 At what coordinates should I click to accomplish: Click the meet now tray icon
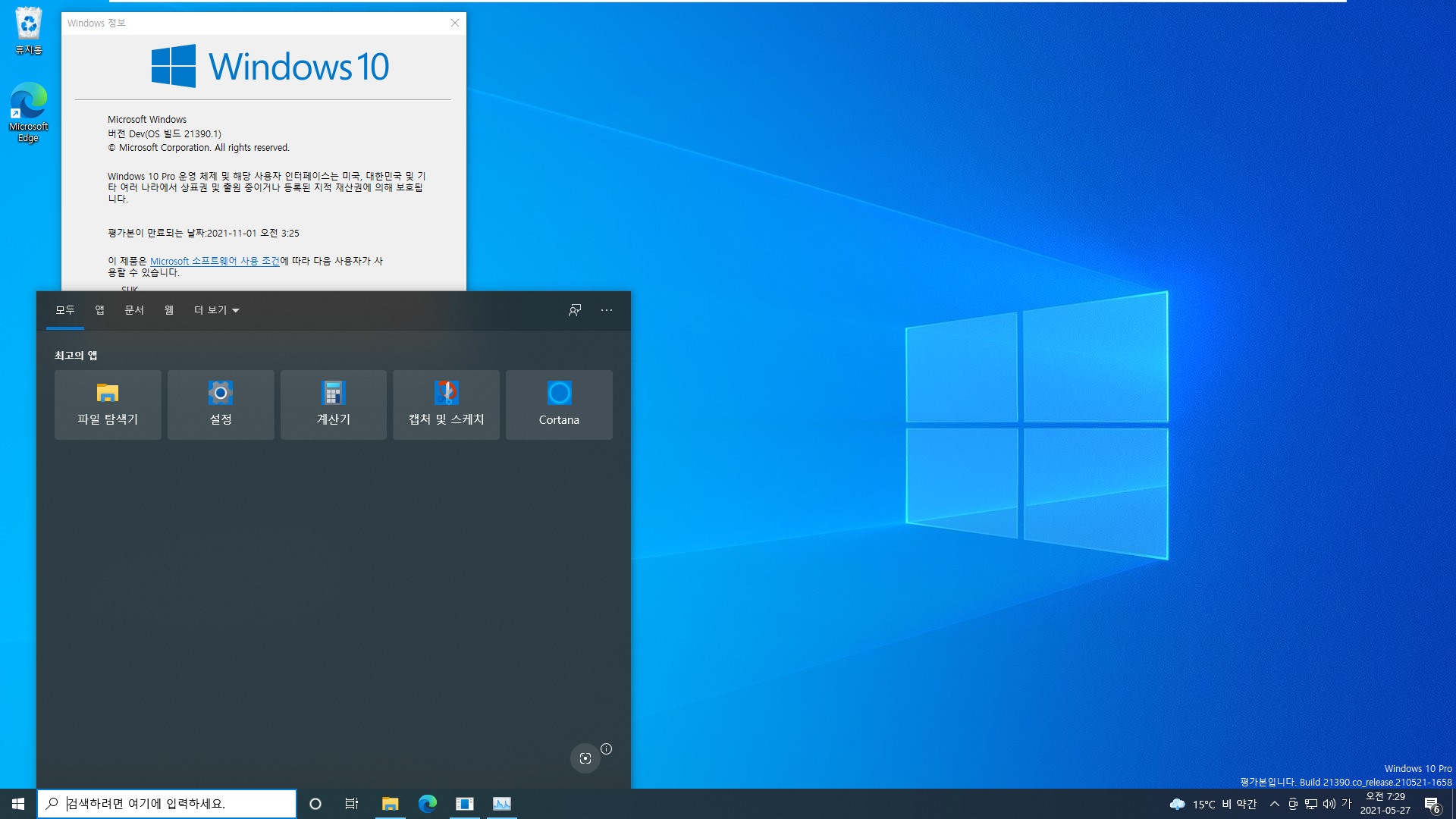1293,804
